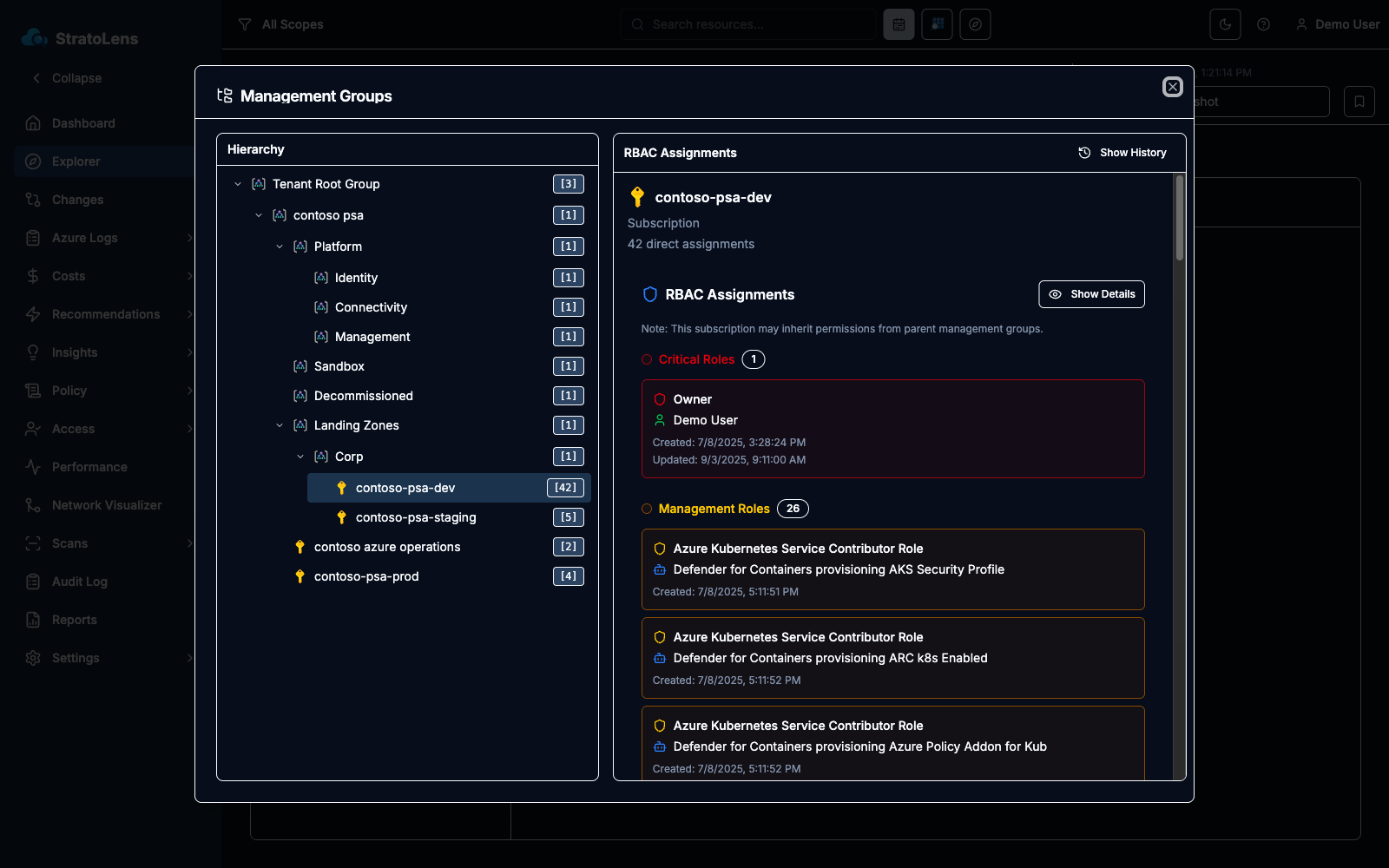Open Network Visualizer in sidebar
1389x868 pixels.
[104, 505]
